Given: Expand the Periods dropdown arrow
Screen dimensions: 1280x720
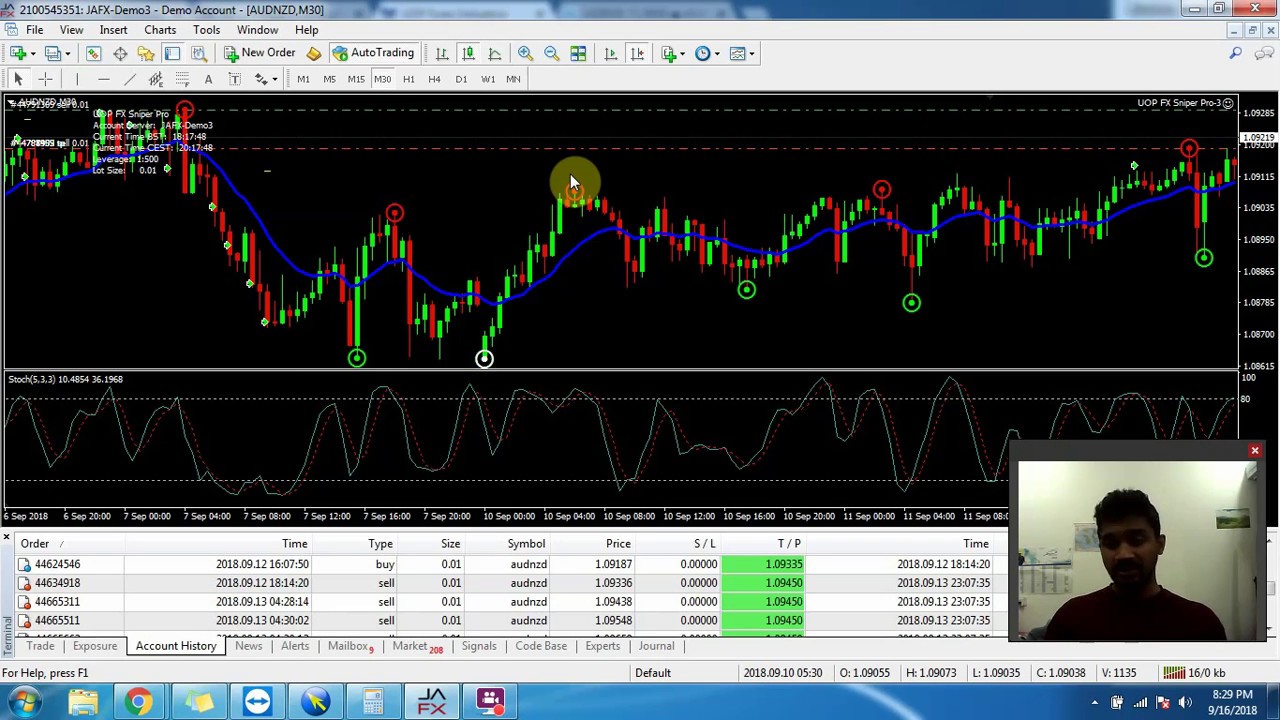Looking at the screenshot, I should (717, 53).
